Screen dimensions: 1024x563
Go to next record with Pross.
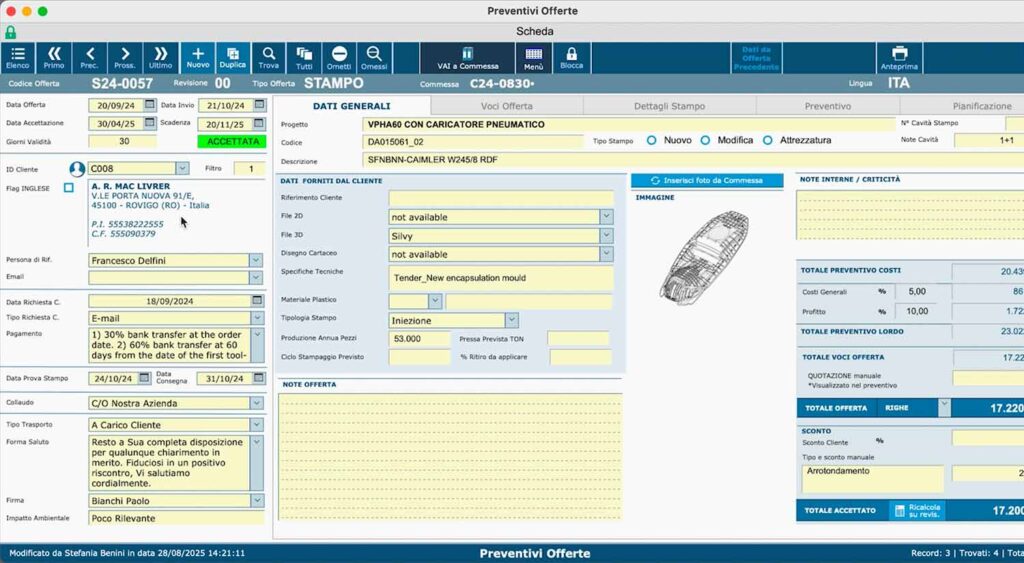coord(125,58)
